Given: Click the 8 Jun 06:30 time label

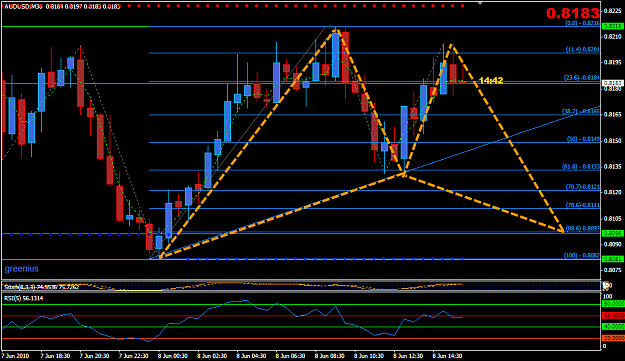Looking at the screenshot, I should tap(291, 355).
